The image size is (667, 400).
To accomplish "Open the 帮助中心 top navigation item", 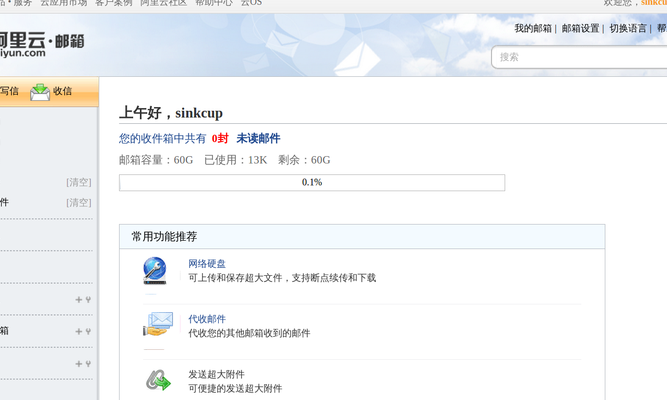I will click(x=214, y=3).
